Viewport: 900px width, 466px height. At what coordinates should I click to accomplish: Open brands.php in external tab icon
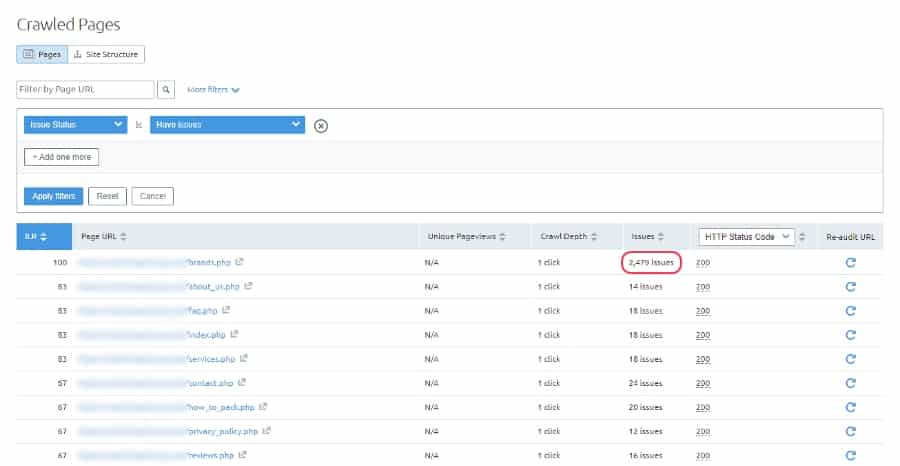pyautogui.click(x=239, y=262)
